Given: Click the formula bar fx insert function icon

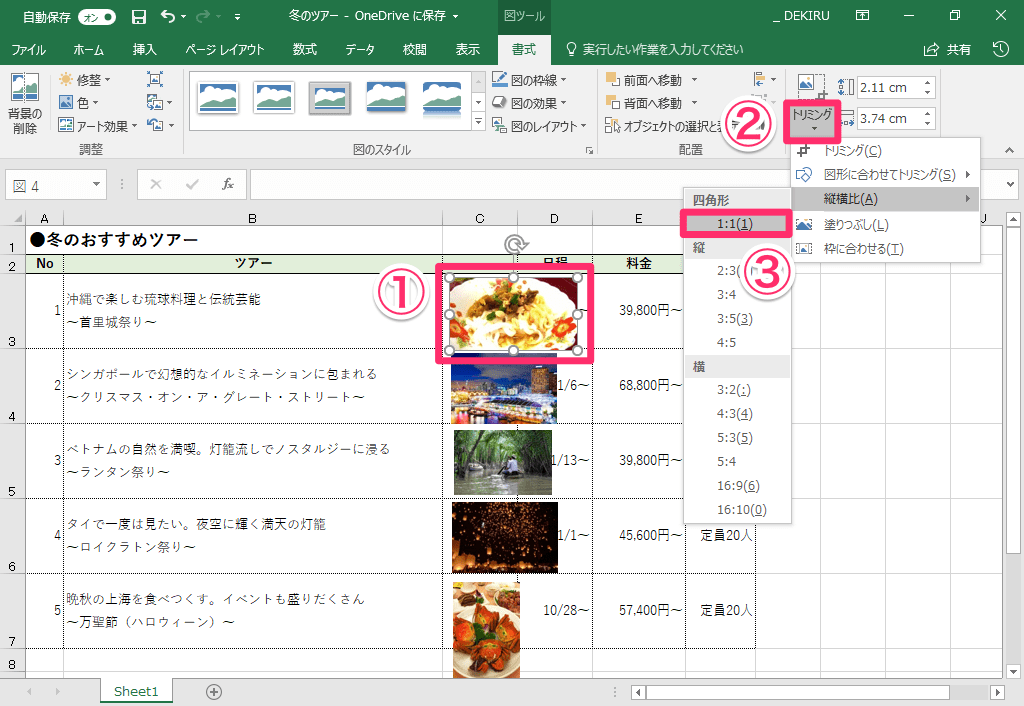Looking at the screenshot, I should tap(227, 184).
